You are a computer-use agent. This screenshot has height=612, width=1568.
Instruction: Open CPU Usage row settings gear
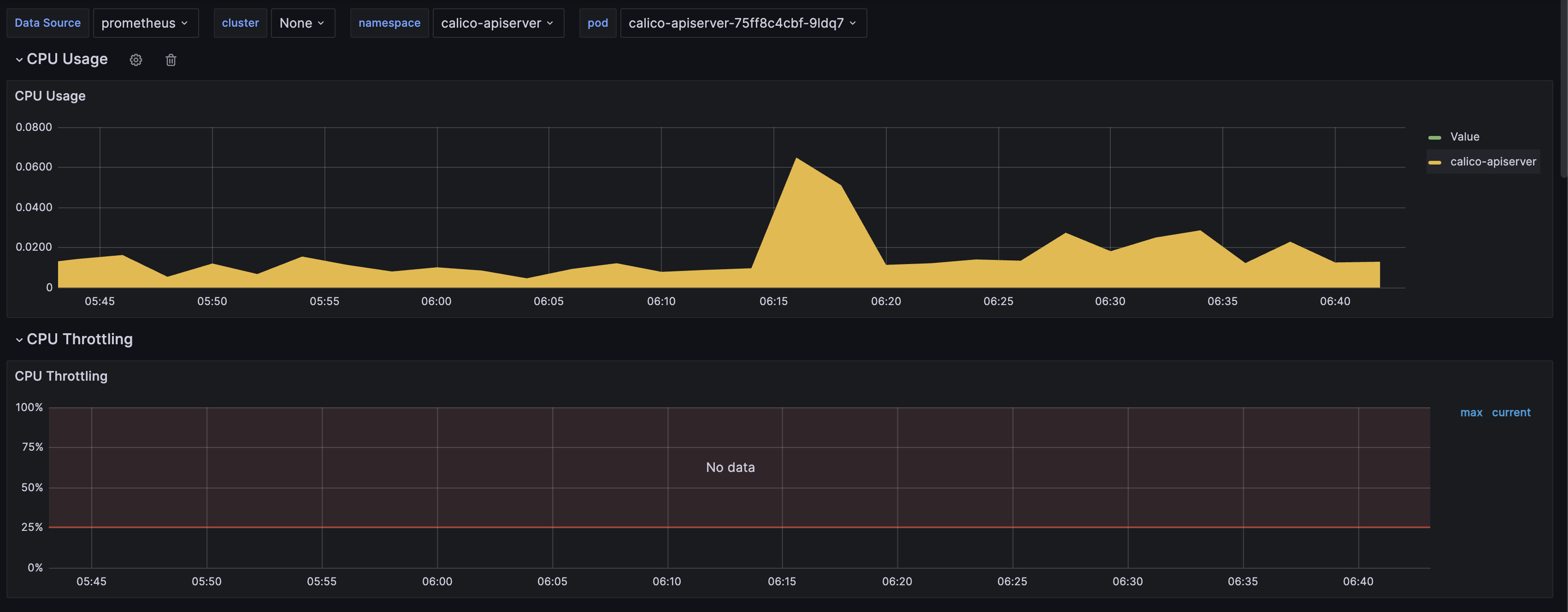click(x=136, y=59)
